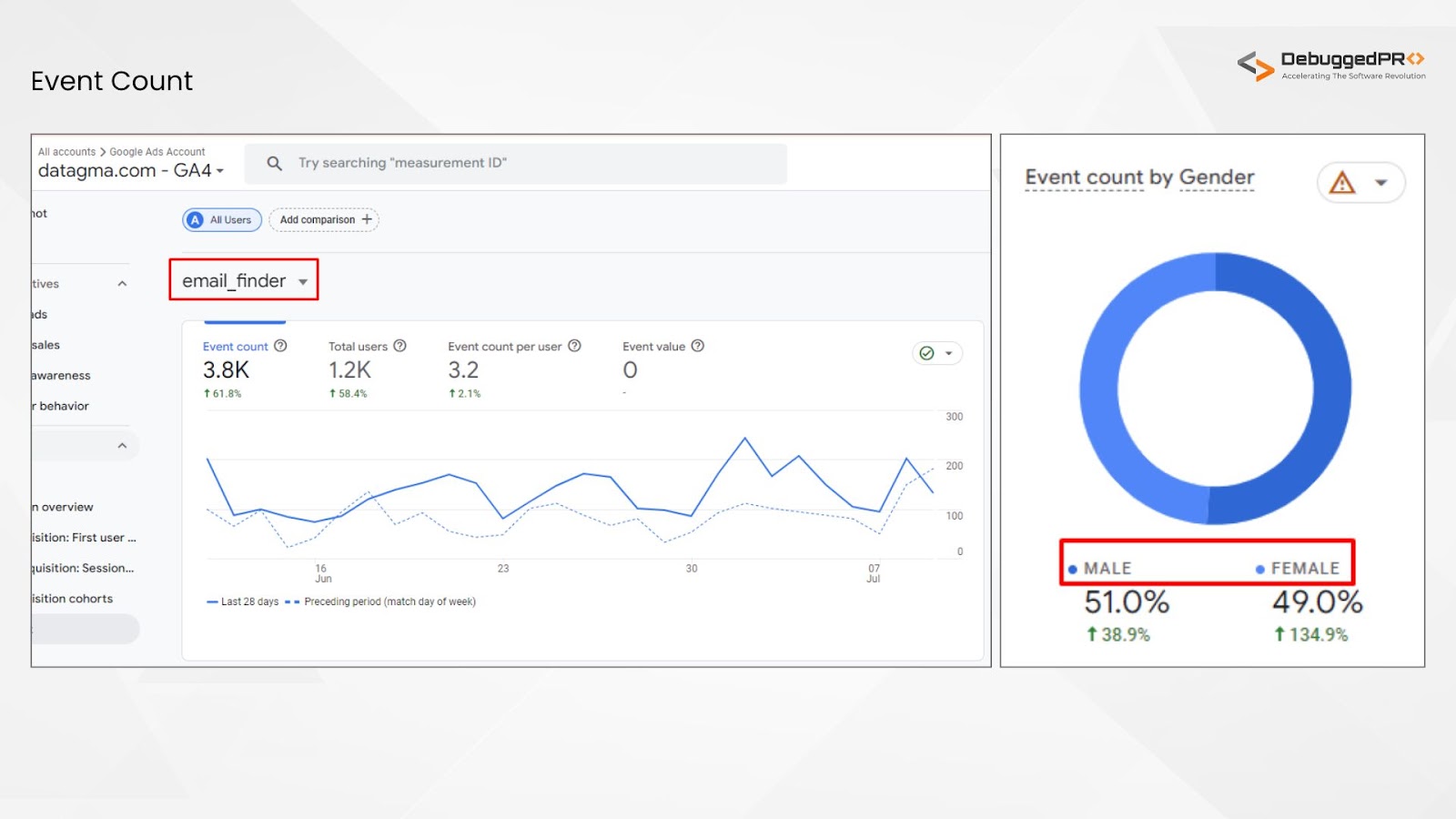This screenshot has height=819, width=1456.
Task: Click the 'Event count by Gender' title
Action: tap(1139, 177)
